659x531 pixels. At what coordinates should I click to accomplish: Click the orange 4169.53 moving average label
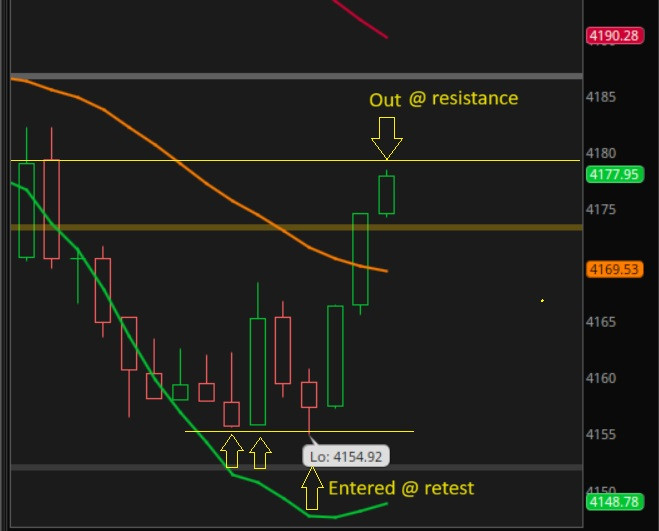click(x=614, y=269)
